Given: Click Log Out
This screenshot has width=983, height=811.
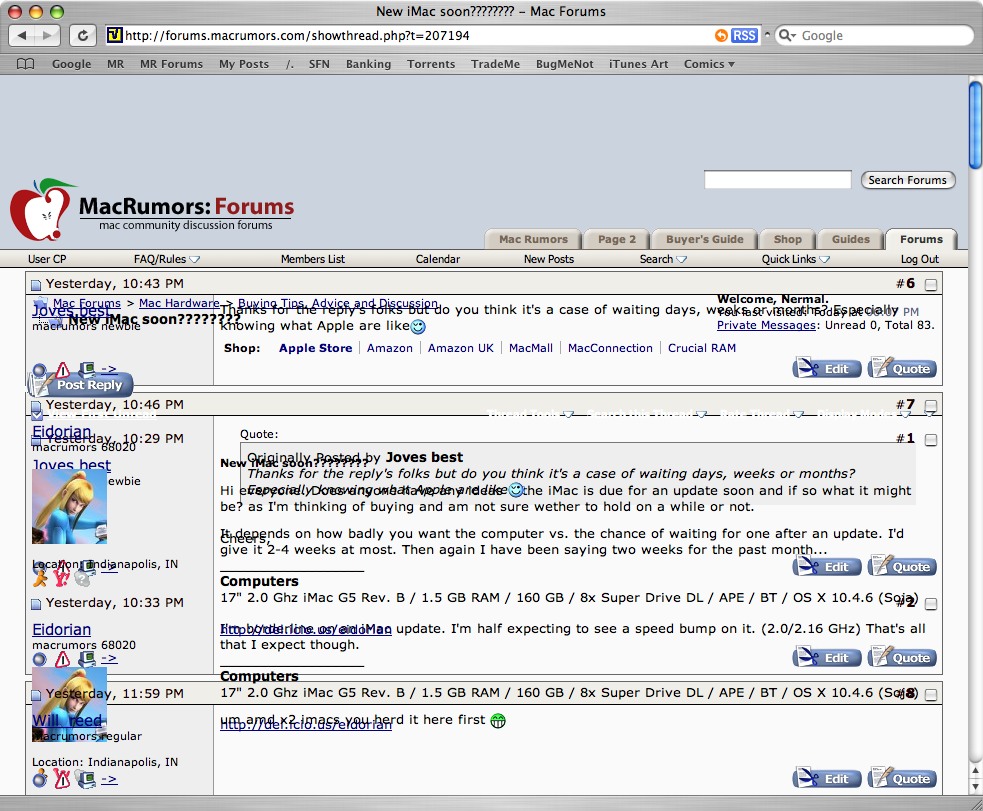Looking at the screenshot, I should point(920,259).
